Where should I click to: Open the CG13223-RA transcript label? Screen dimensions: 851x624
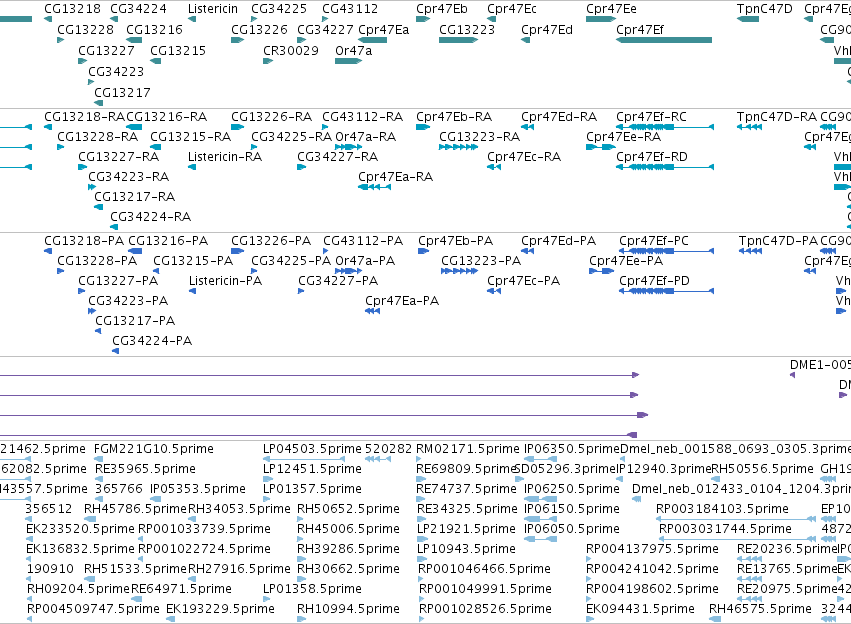click(479, 137)
